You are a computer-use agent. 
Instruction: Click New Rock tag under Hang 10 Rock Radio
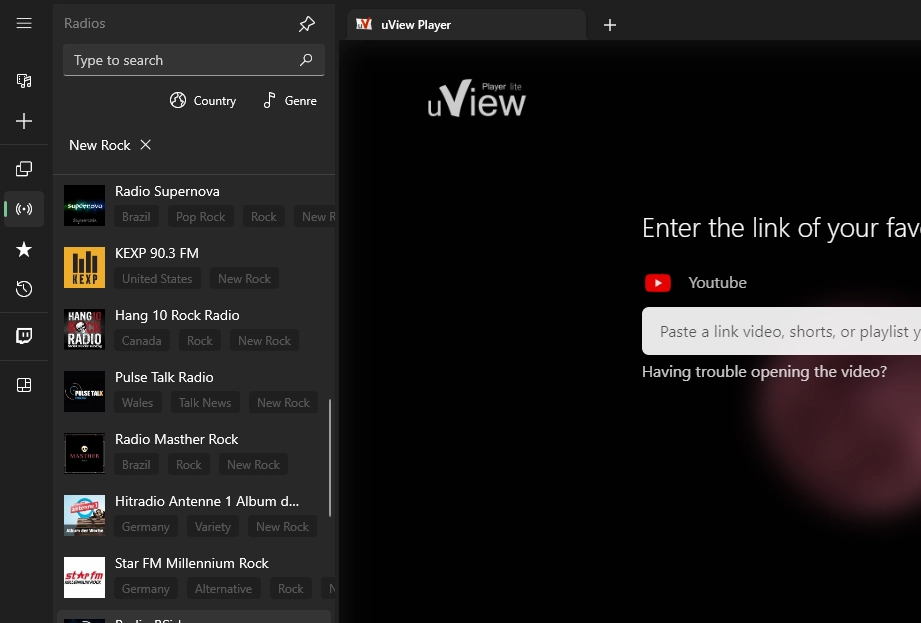tap(264, 341)
